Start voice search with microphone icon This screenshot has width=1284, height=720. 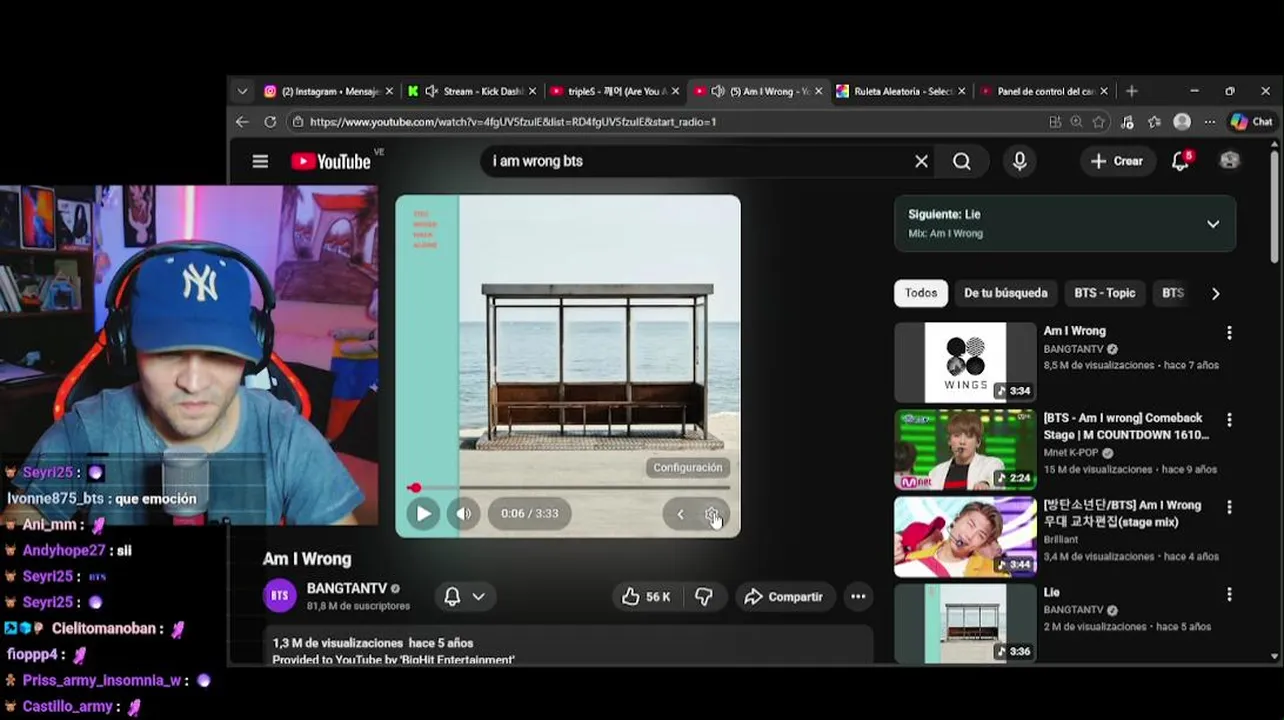(x=1019, y=161)
